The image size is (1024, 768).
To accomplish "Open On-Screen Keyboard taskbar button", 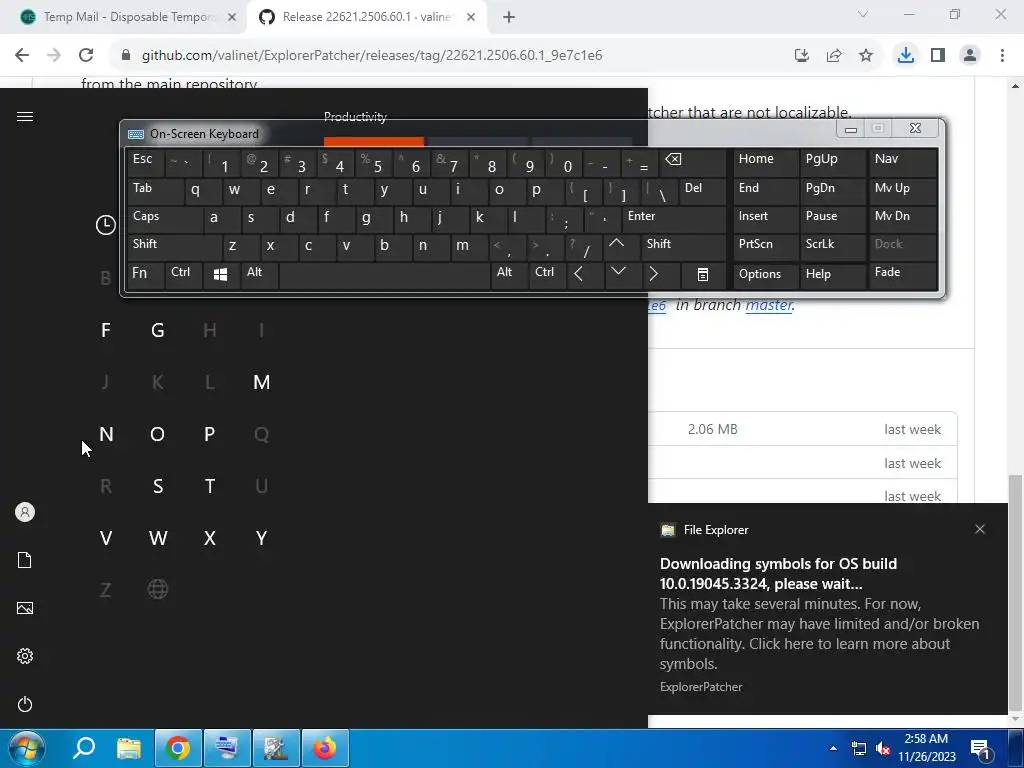I will pos(227,748).
